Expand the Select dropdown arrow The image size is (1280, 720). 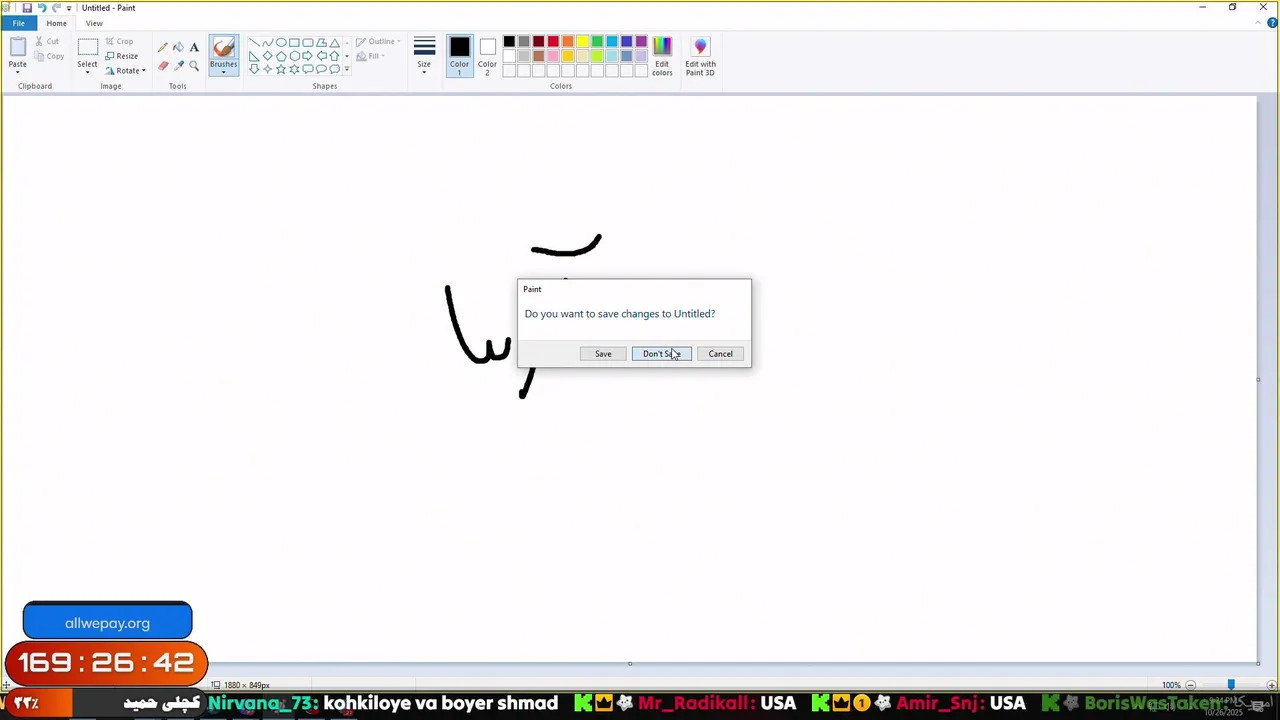pyautogui.click(x=87, y=72)
